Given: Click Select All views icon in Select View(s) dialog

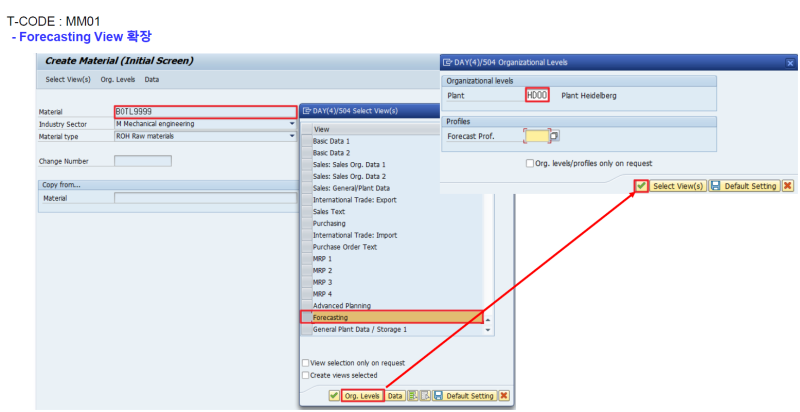Looking at the screenshot, I should click(413, 396).
